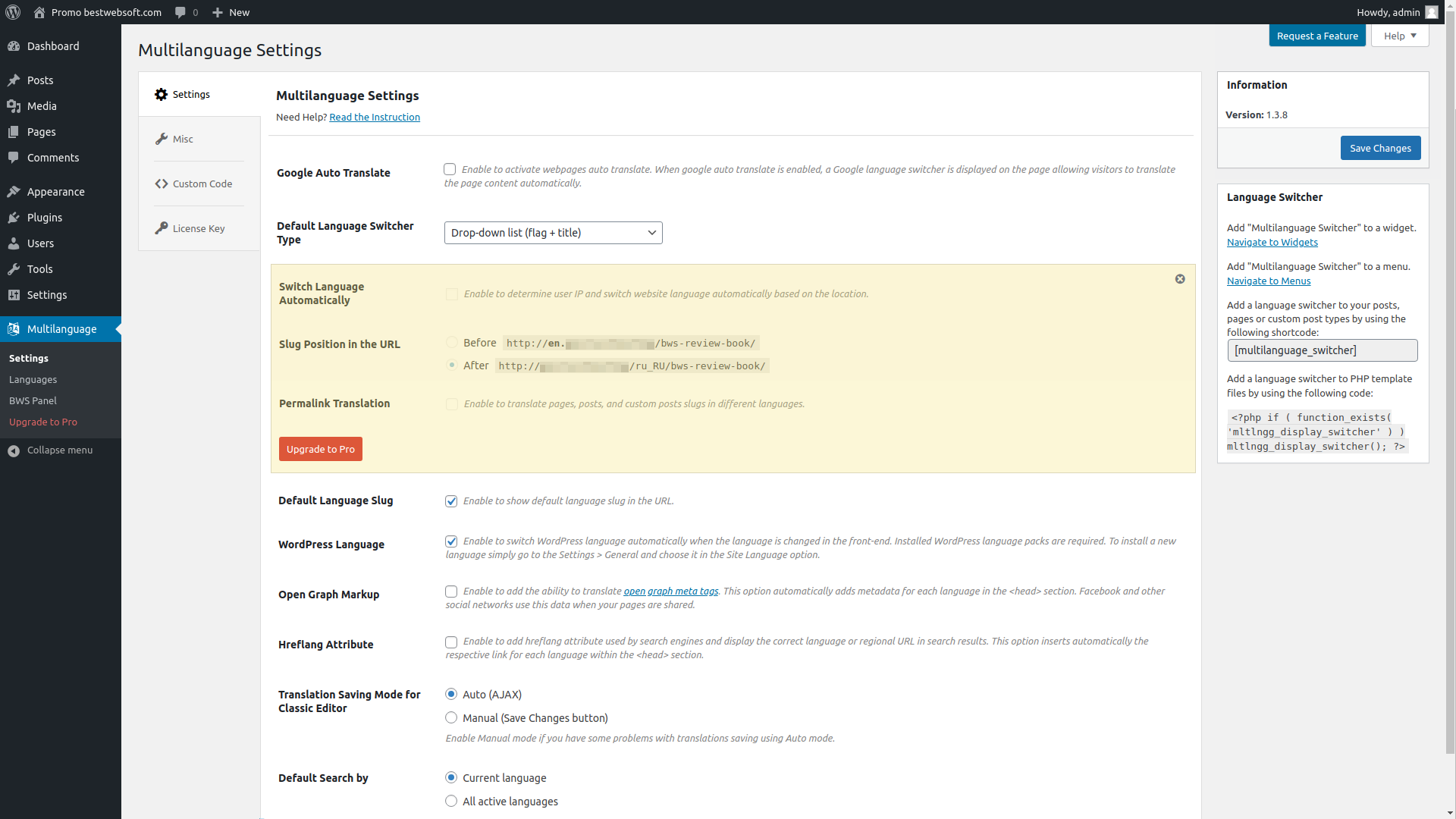
Task: Switch to the Misc tab
Action: pyautogui.click(x=183, y=139)
